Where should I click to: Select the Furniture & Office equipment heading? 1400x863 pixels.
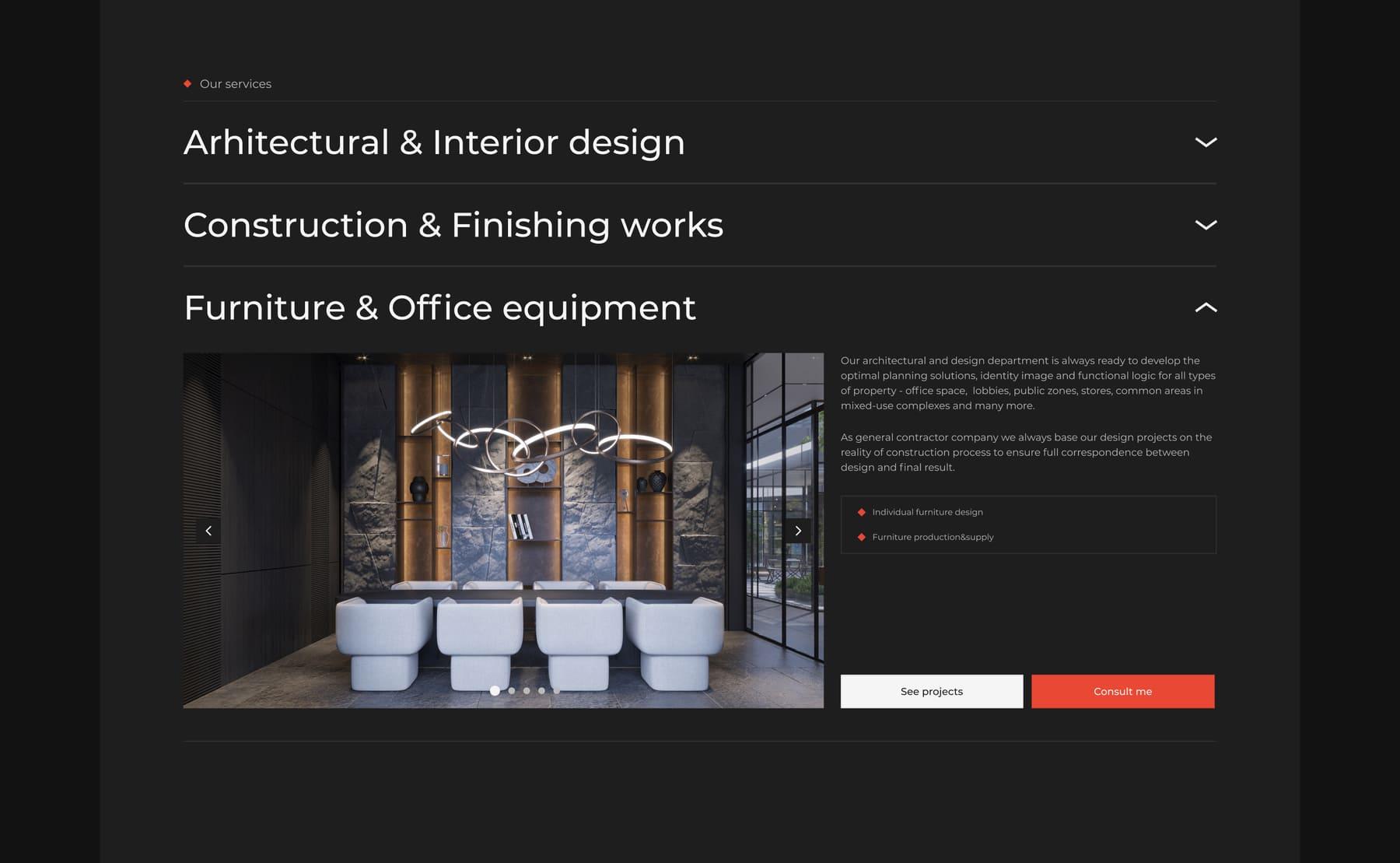pyautogui.click(x=439, y=308)
